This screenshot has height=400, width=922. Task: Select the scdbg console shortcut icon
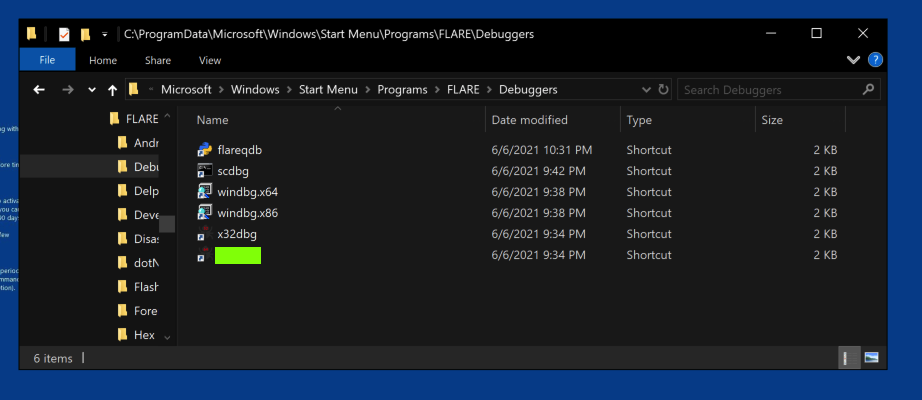tap(204, 171)
